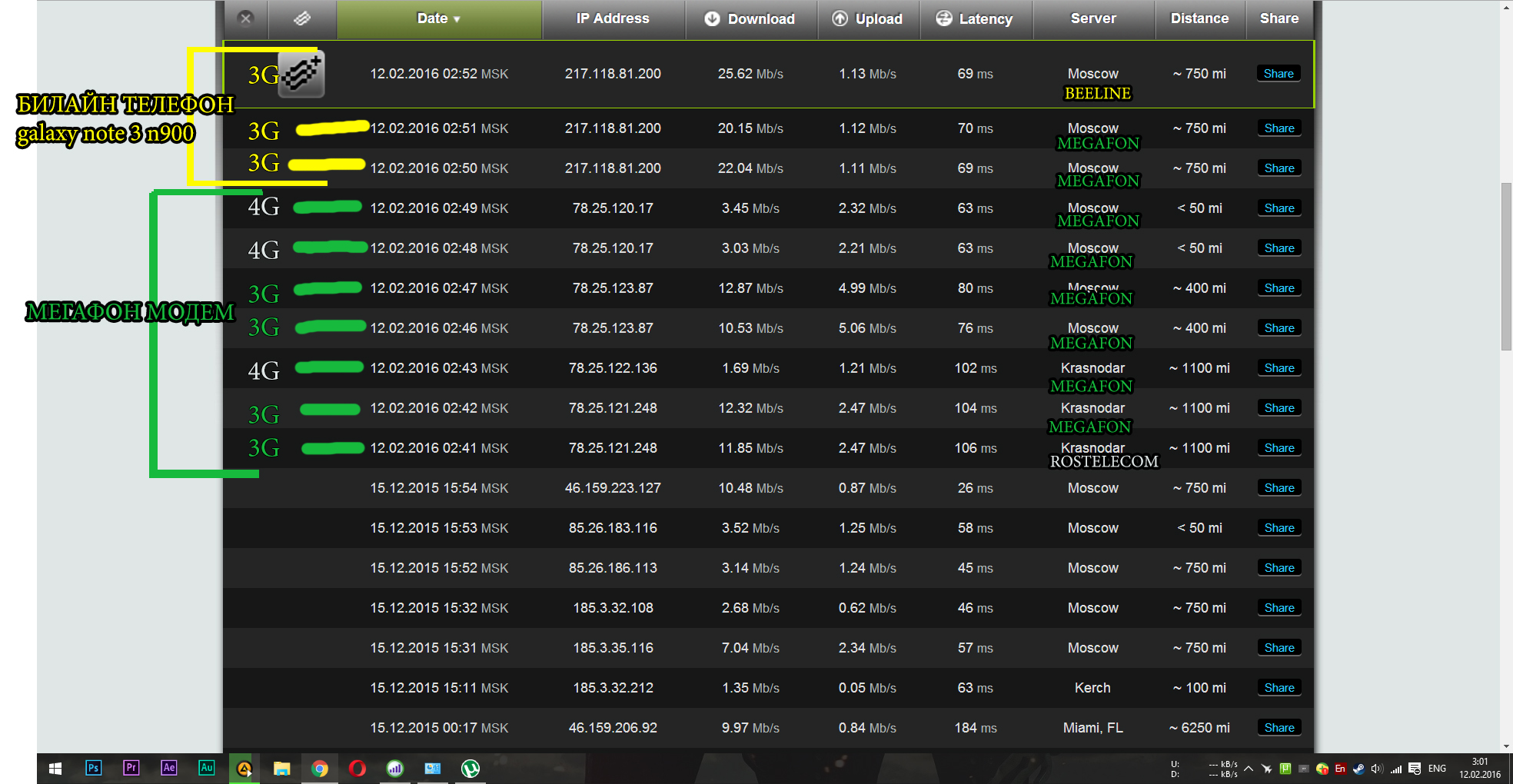
Task: Click the scrollbar down arrow
Action: [1507, 746]
